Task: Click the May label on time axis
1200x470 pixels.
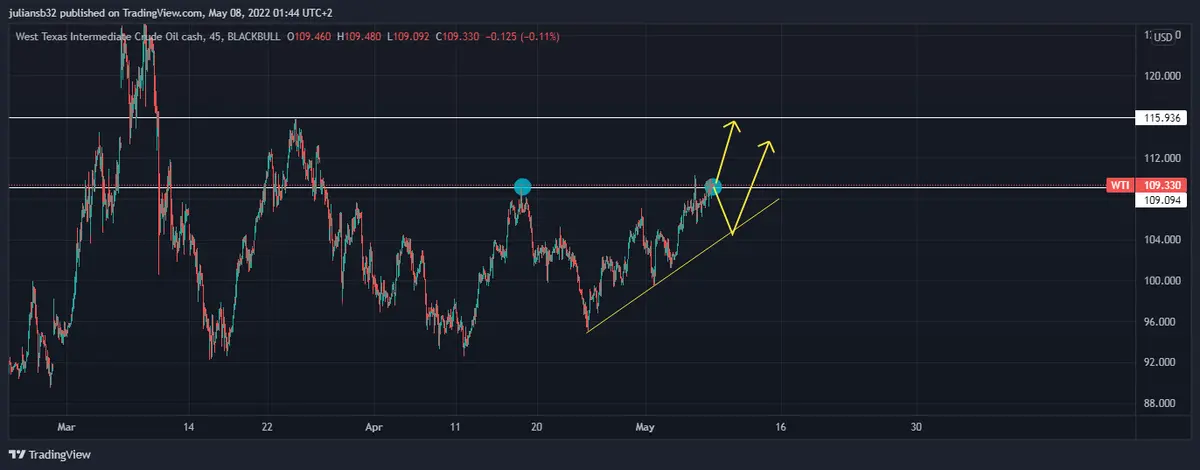Action: click(645, 427)
